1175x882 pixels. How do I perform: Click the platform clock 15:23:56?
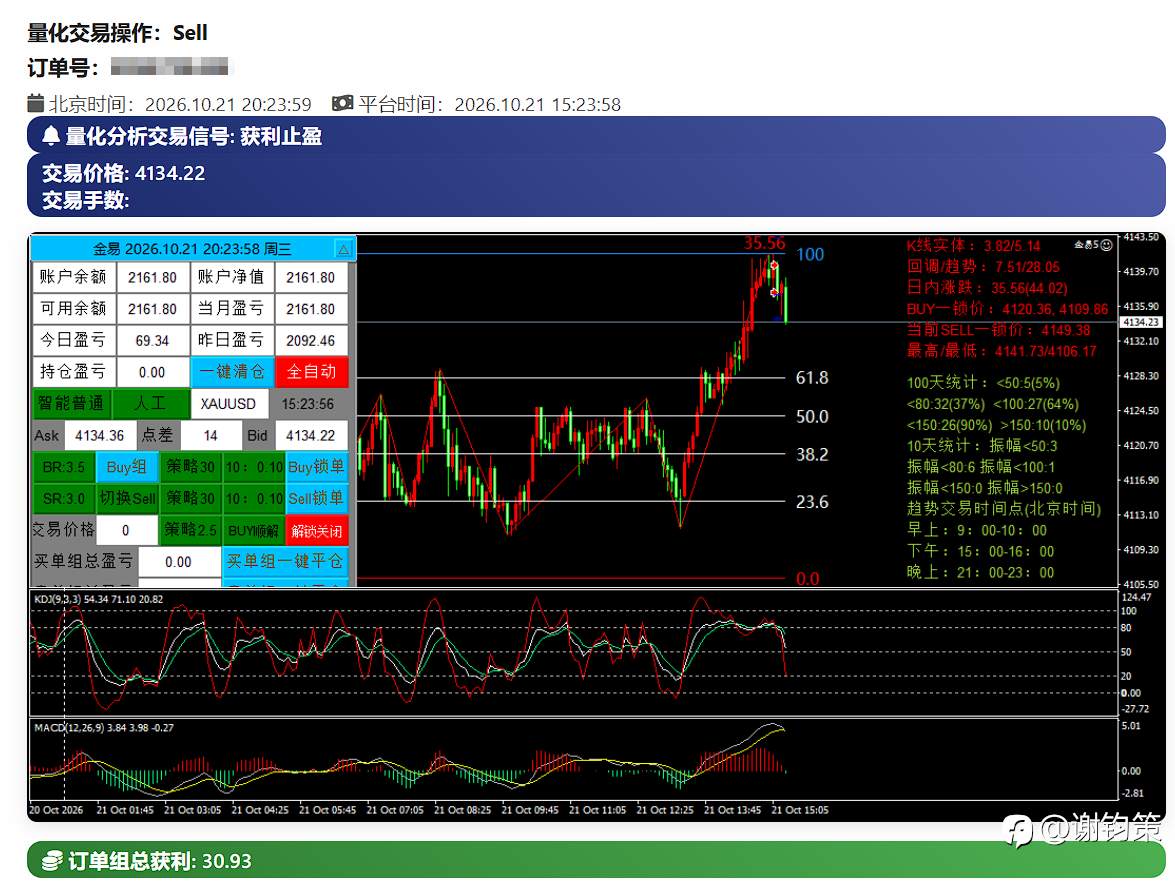(x=308, y=403)
